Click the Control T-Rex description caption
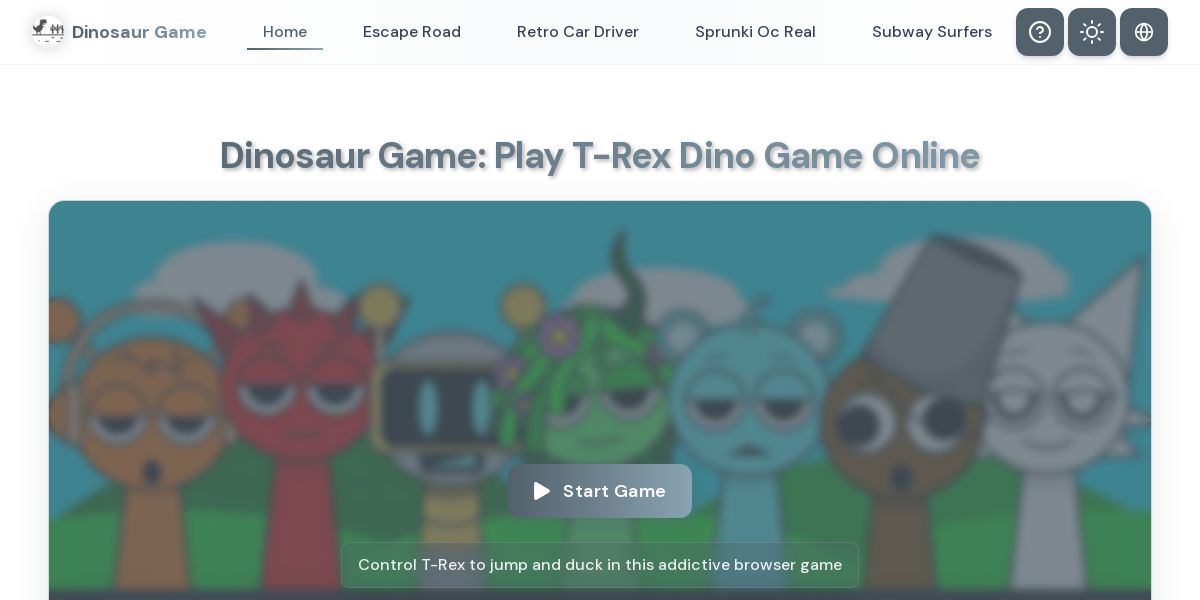This screenshot has width=1200, height=600. click(x=600, y=565)
